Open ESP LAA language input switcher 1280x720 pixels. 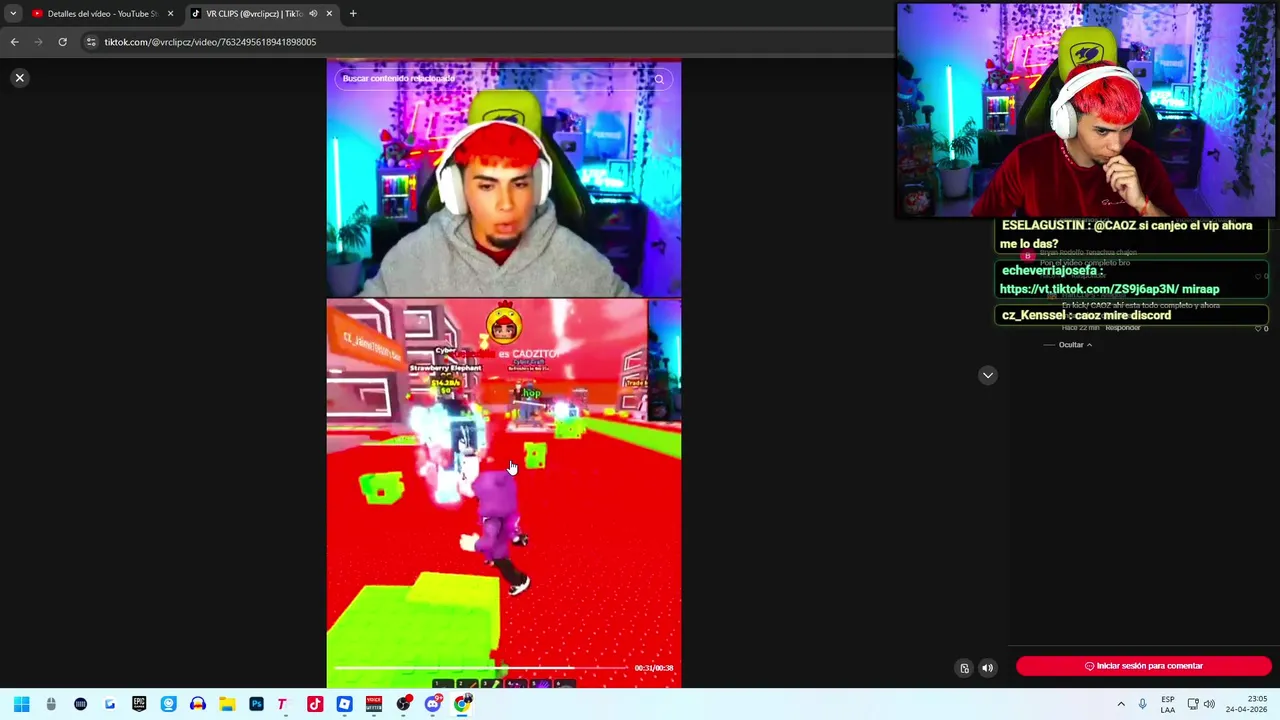tap(1167, 704)
